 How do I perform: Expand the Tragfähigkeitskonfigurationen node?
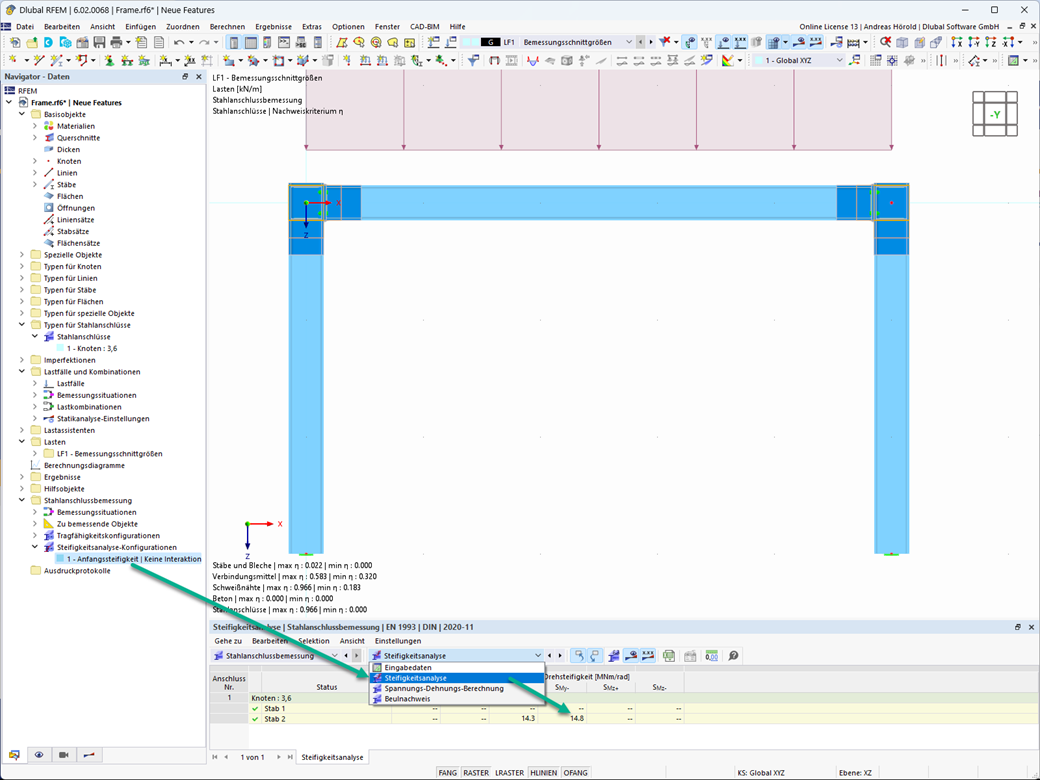35,535
